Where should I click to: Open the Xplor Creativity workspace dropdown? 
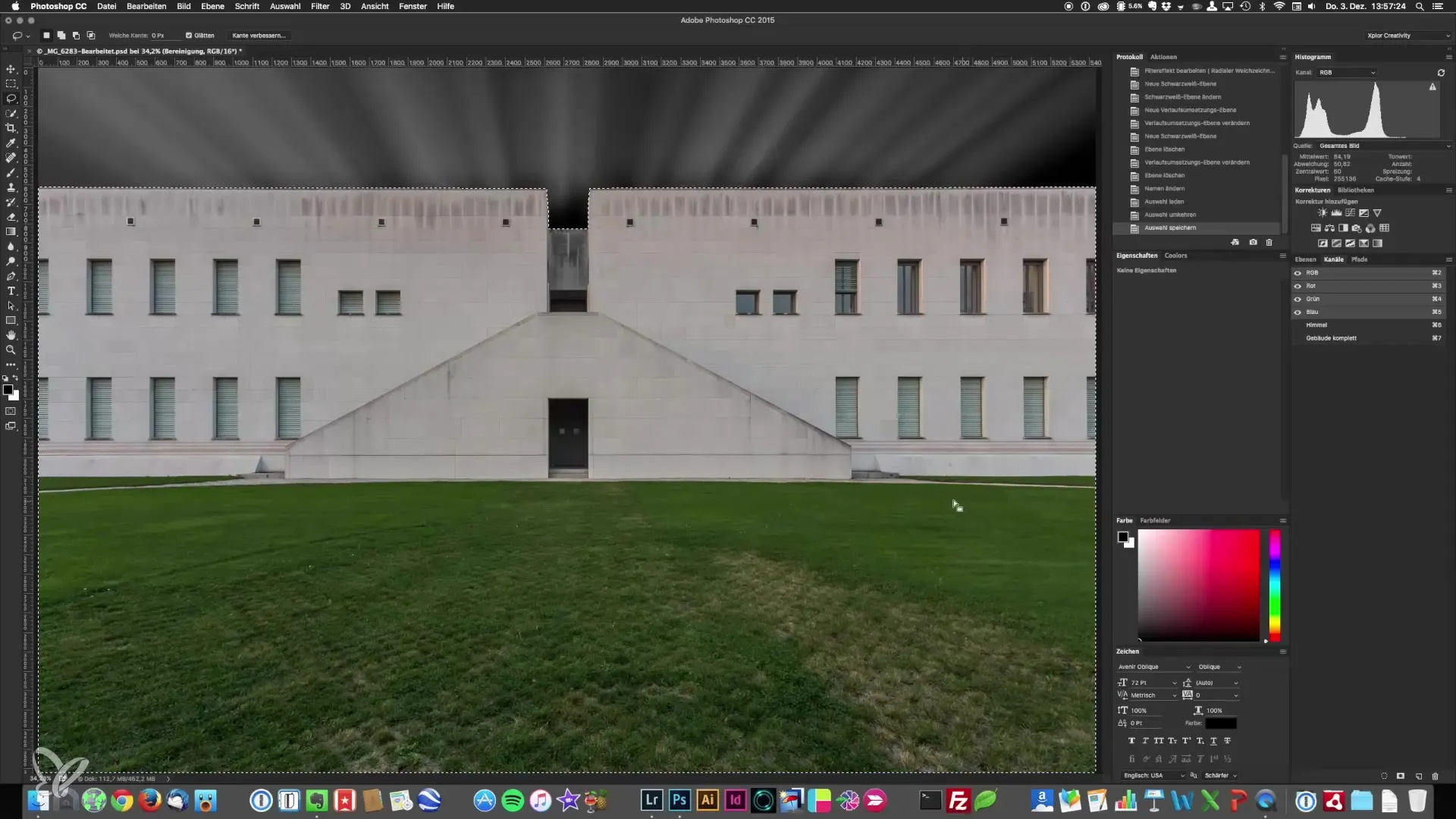tap(1407, 36)
